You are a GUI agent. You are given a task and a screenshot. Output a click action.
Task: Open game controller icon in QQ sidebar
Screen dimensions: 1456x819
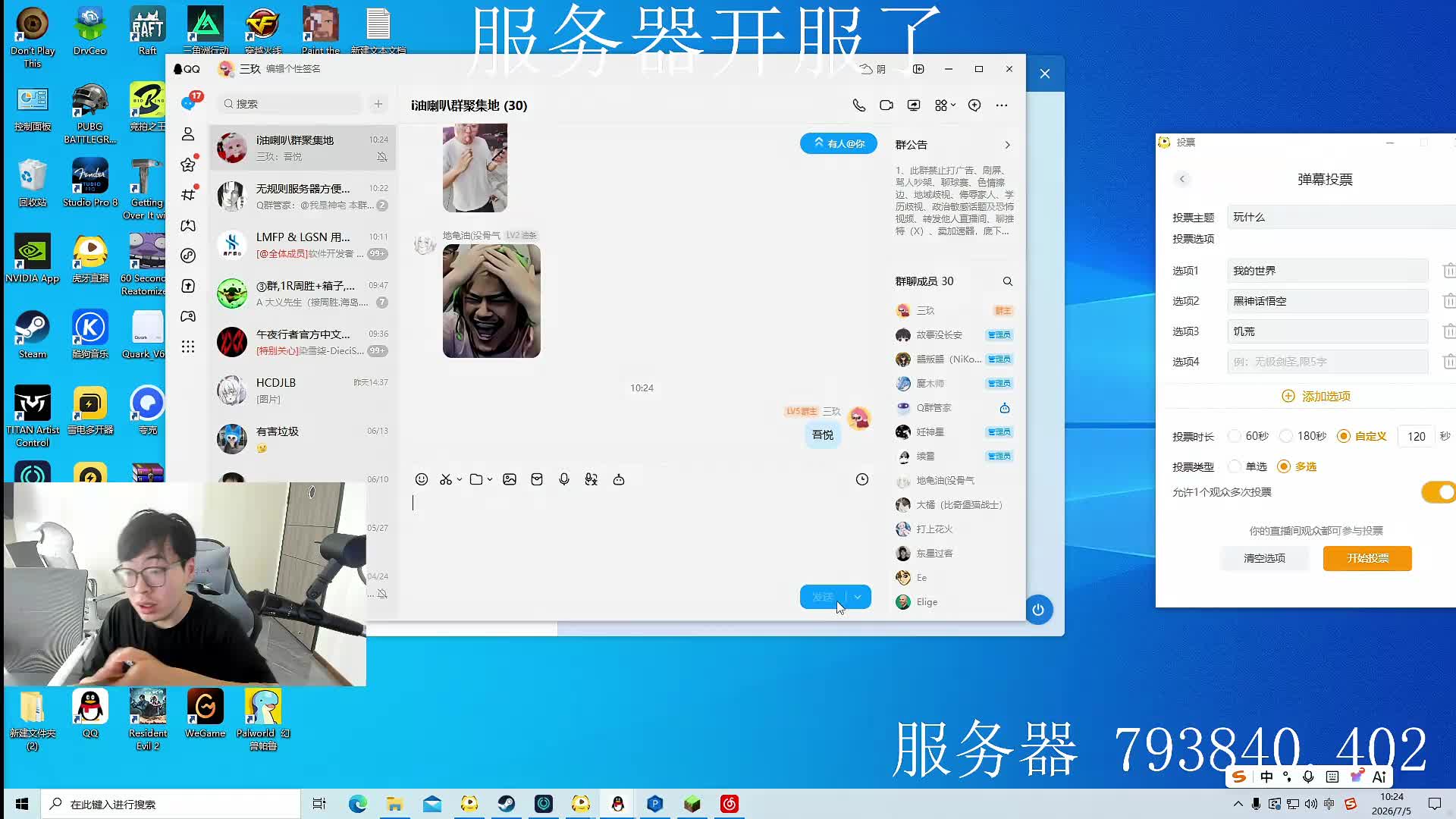coord(188,316)
